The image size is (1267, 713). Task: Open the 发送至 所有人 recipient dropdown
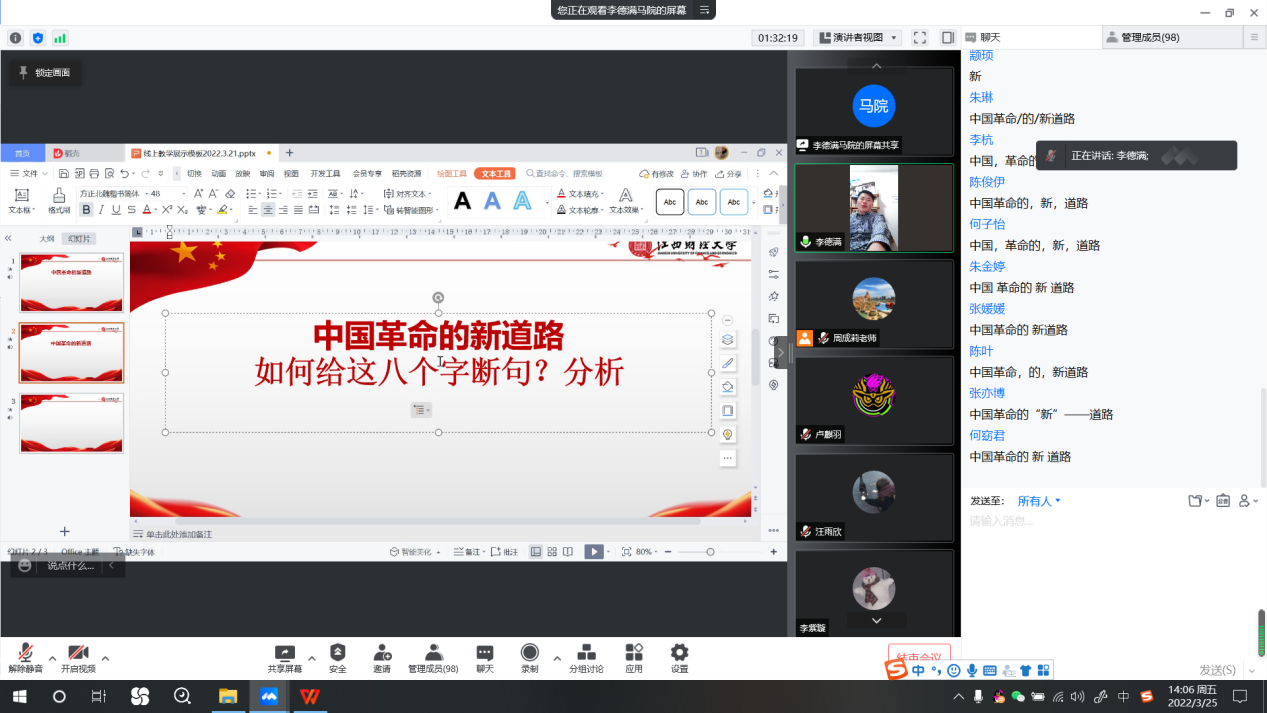pos(1039,501)
